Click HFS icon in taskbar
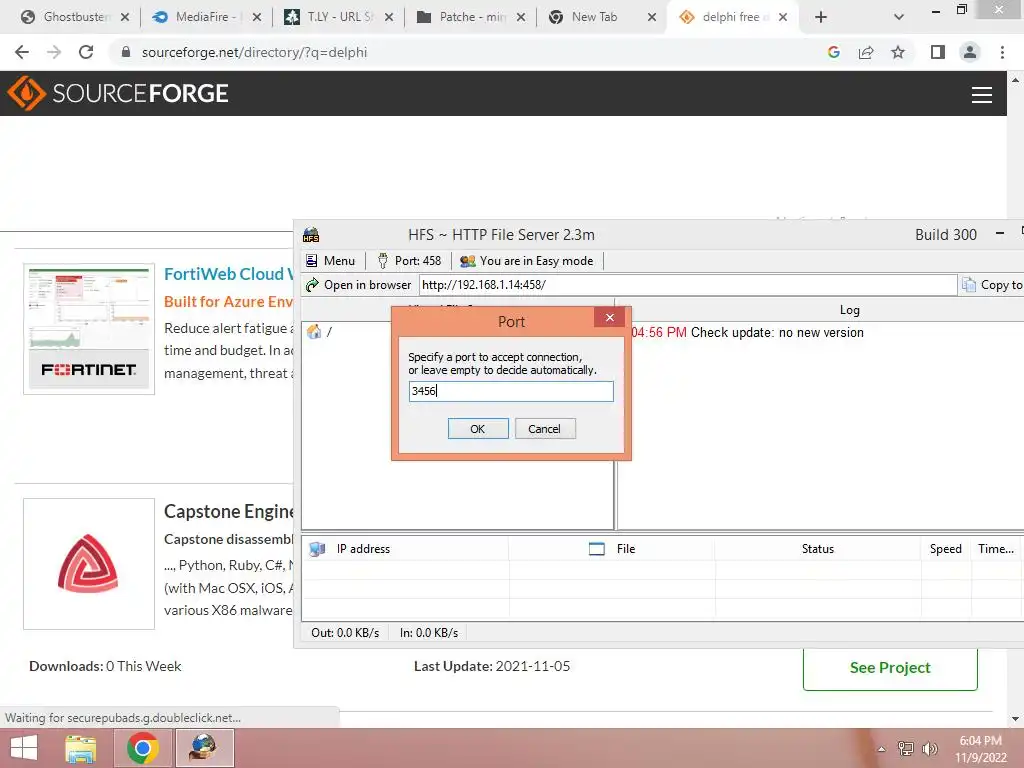The image size is (1024, 768). pos(204,748)
